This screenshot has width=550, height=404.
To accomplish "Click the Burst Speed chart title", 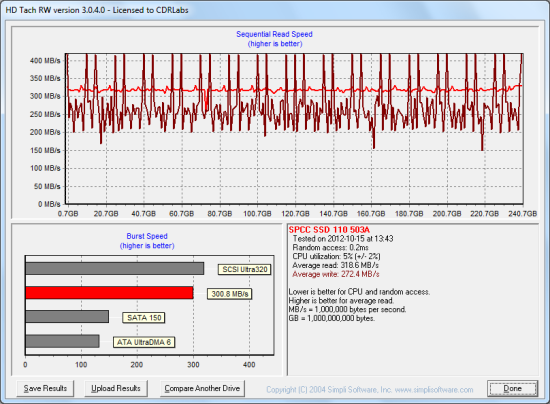I will click(147, 236).
